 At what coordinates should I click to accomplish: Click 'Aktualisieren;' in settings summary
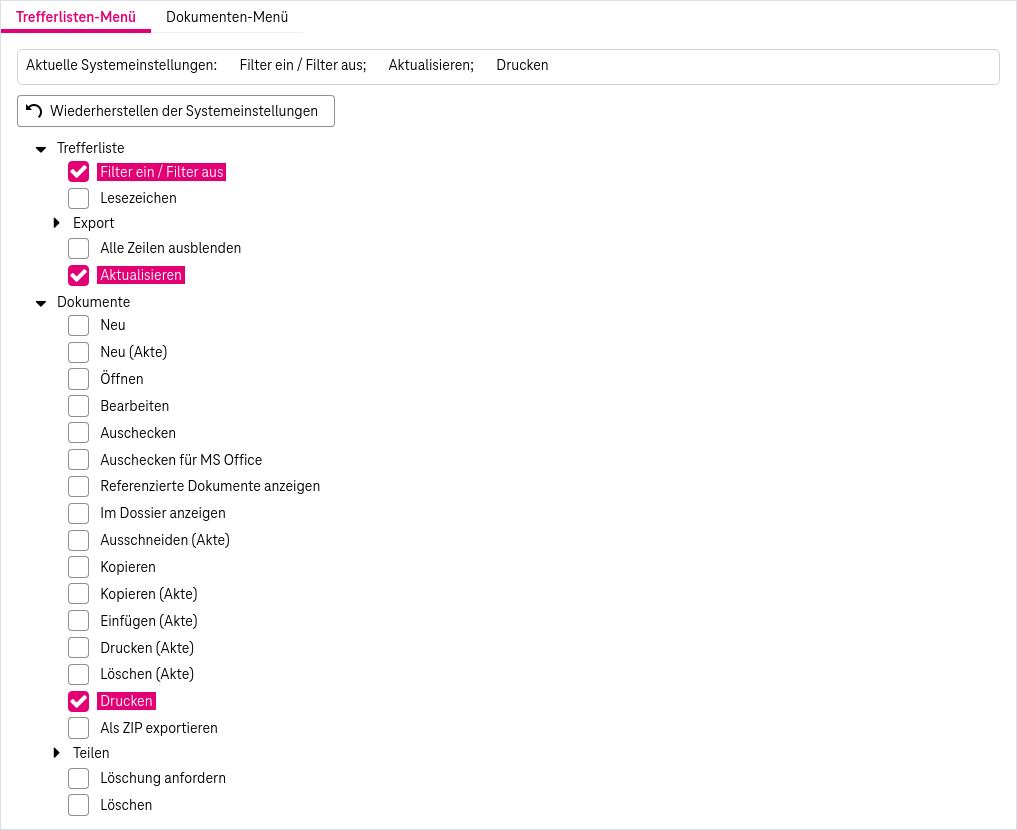click(x=431, y=65)
